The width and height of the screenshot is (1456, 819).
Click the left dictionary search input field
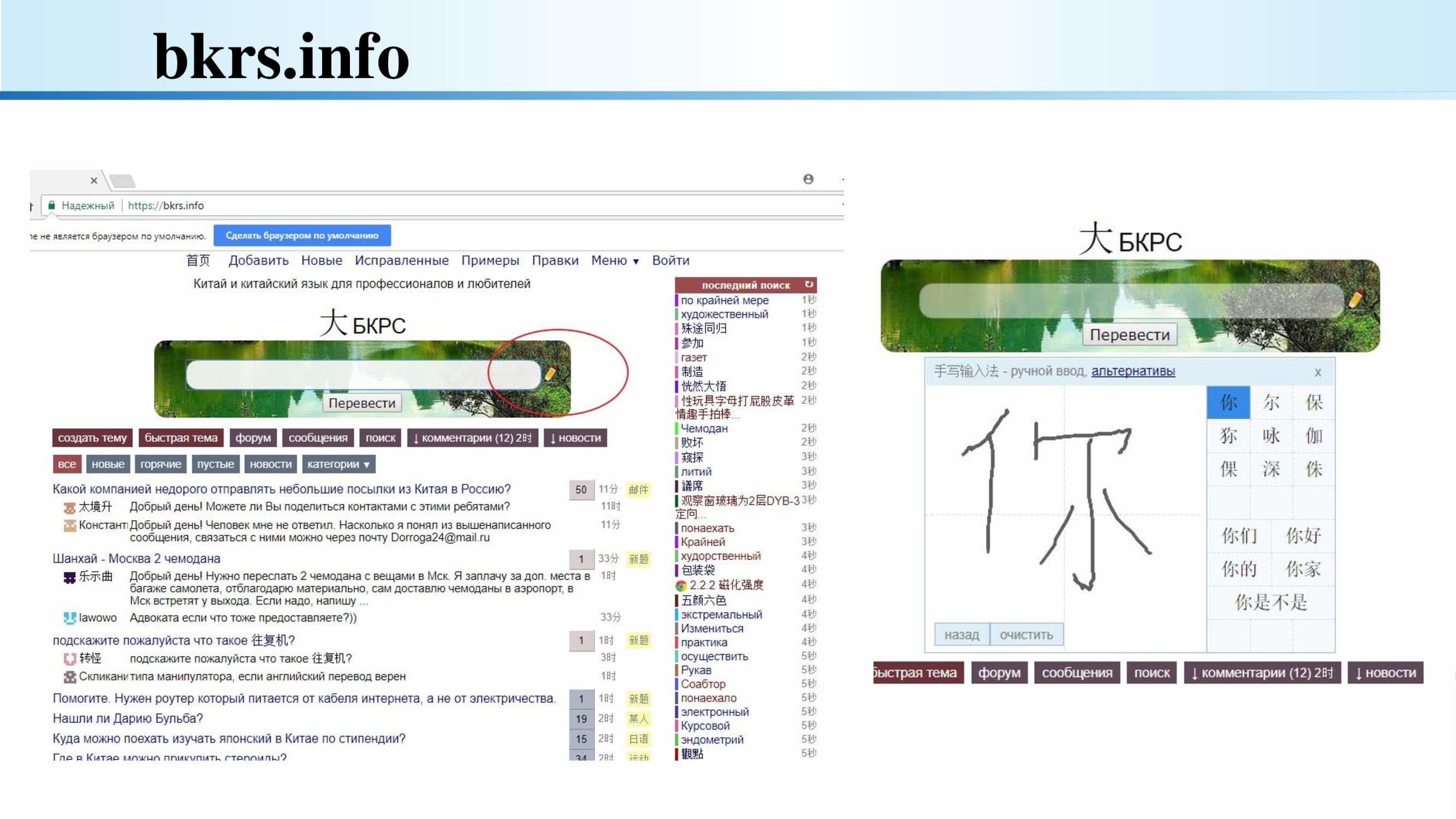364,375
